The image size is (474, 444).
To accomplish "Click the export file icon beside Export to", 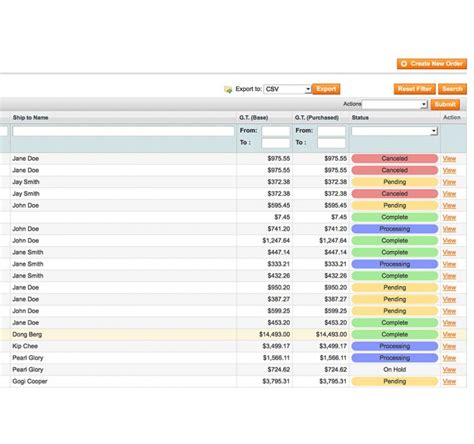I will (228, 89).
